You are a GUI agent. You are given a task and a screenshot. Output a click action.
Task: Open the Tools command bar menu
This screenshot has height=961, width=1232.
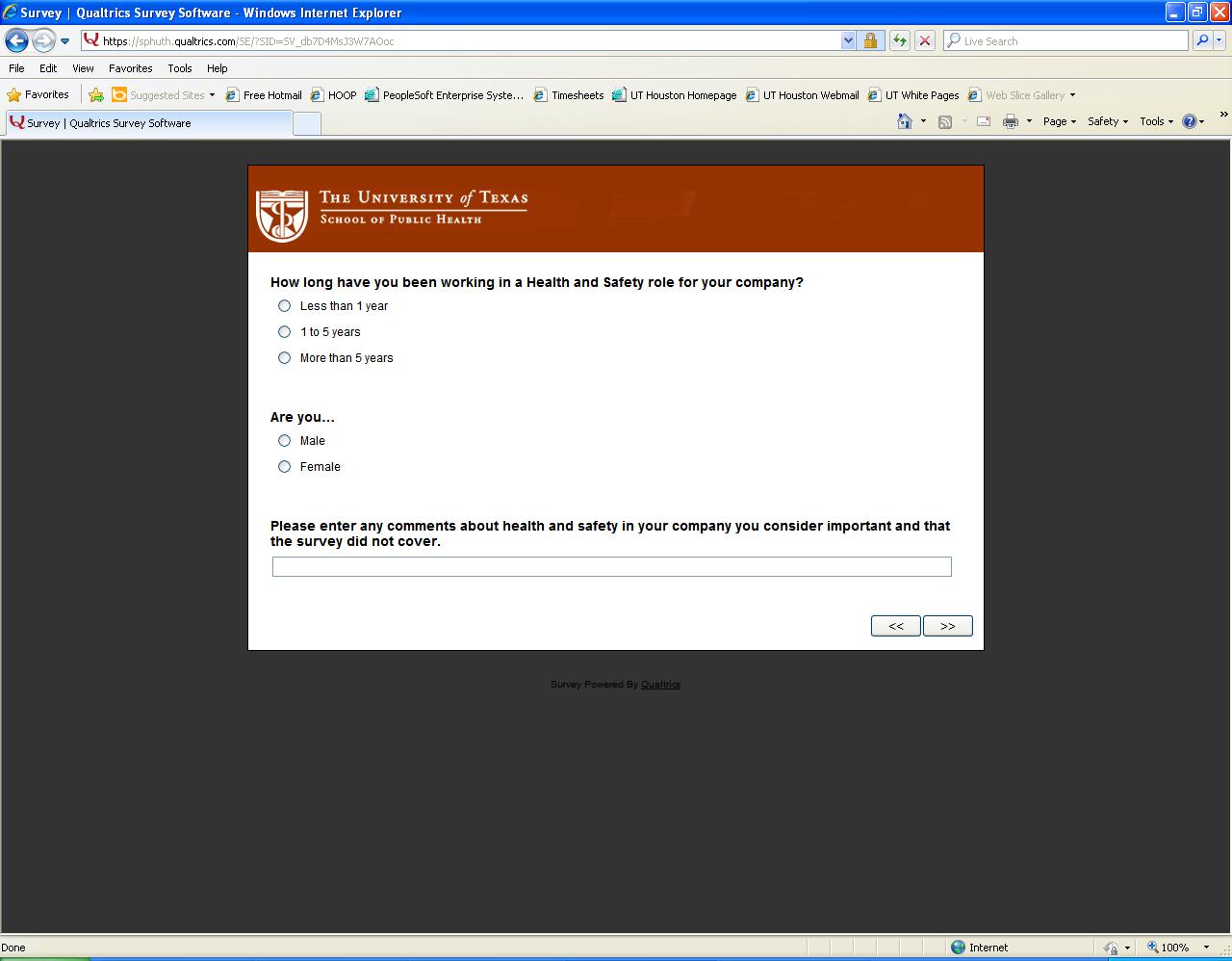tap(1156, 121)
